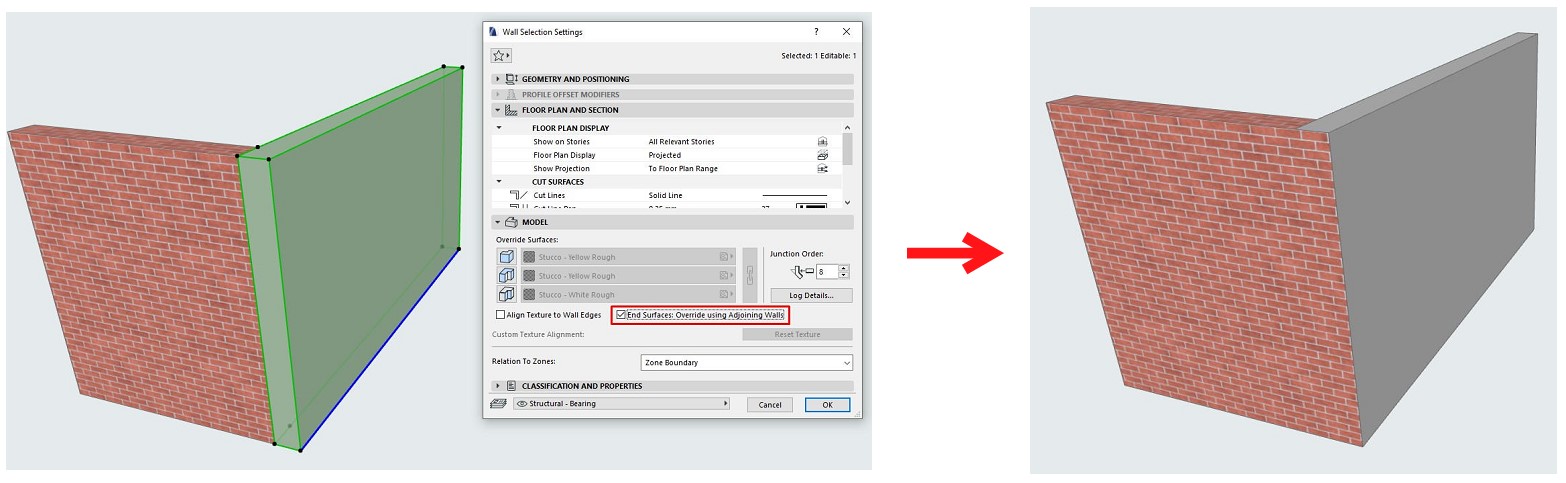Click the Junction Order value field

(827, 272)
